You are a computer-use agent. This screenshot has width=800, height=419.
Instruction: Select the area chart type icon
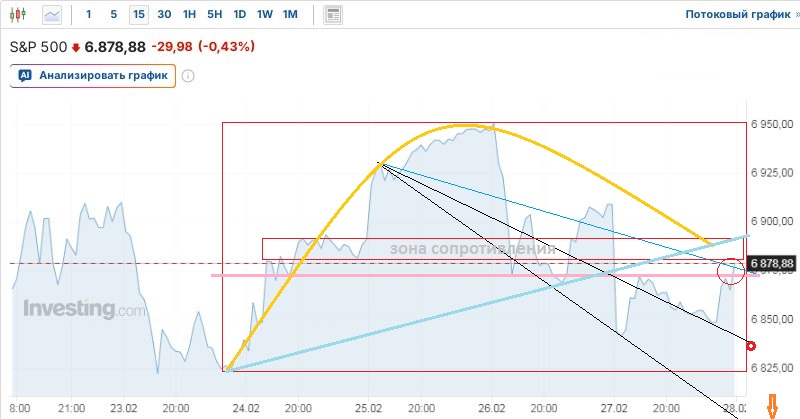tap(52, 15)
